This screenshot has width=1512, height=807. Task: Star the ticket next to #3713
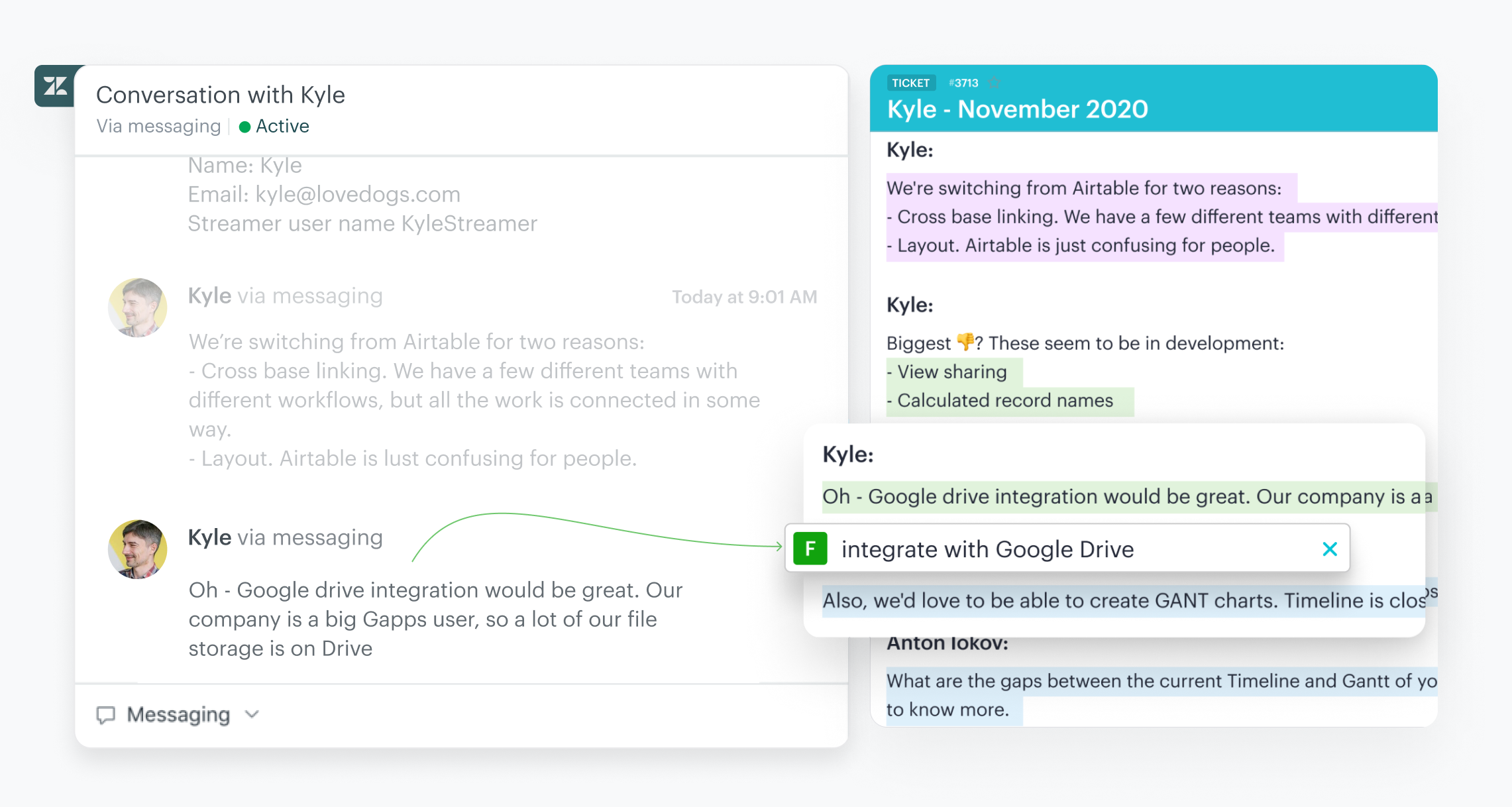click(993, 83)
